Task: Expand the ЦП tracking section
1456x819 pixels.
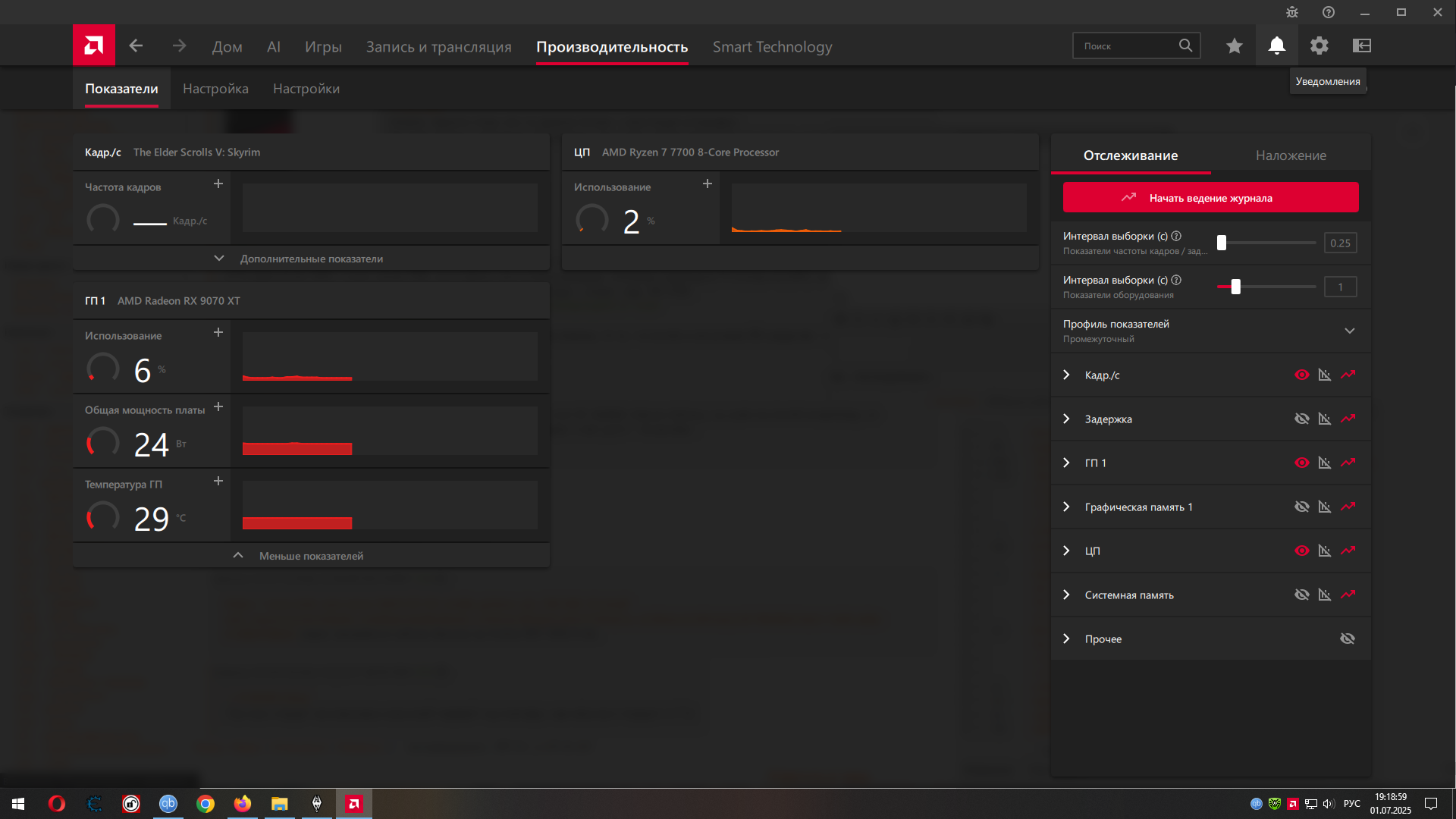Action: pyautogui.click(x=1066, y=551)
